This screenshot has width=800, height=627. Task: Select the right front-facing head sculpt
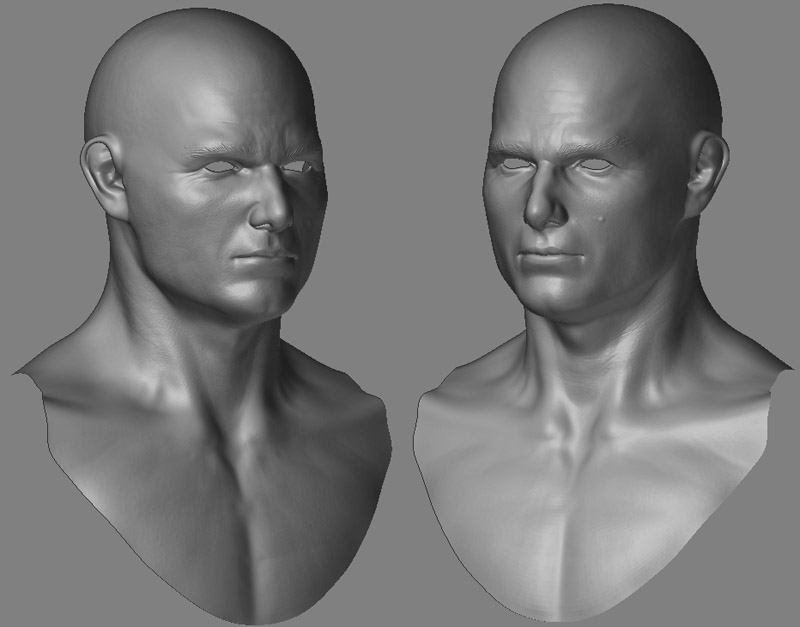tap(605, 314)
